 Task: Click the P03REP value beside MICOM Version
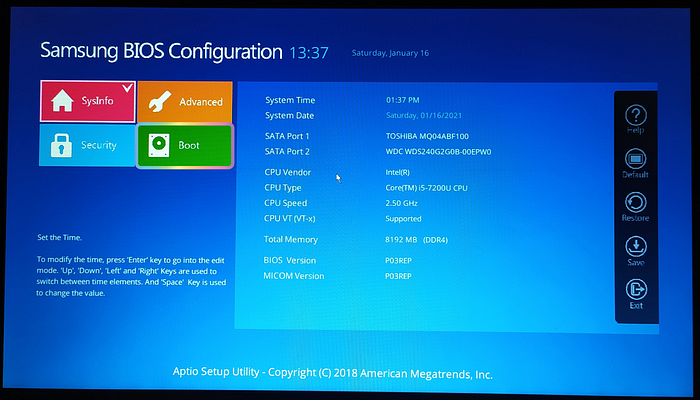click(398, 276)
